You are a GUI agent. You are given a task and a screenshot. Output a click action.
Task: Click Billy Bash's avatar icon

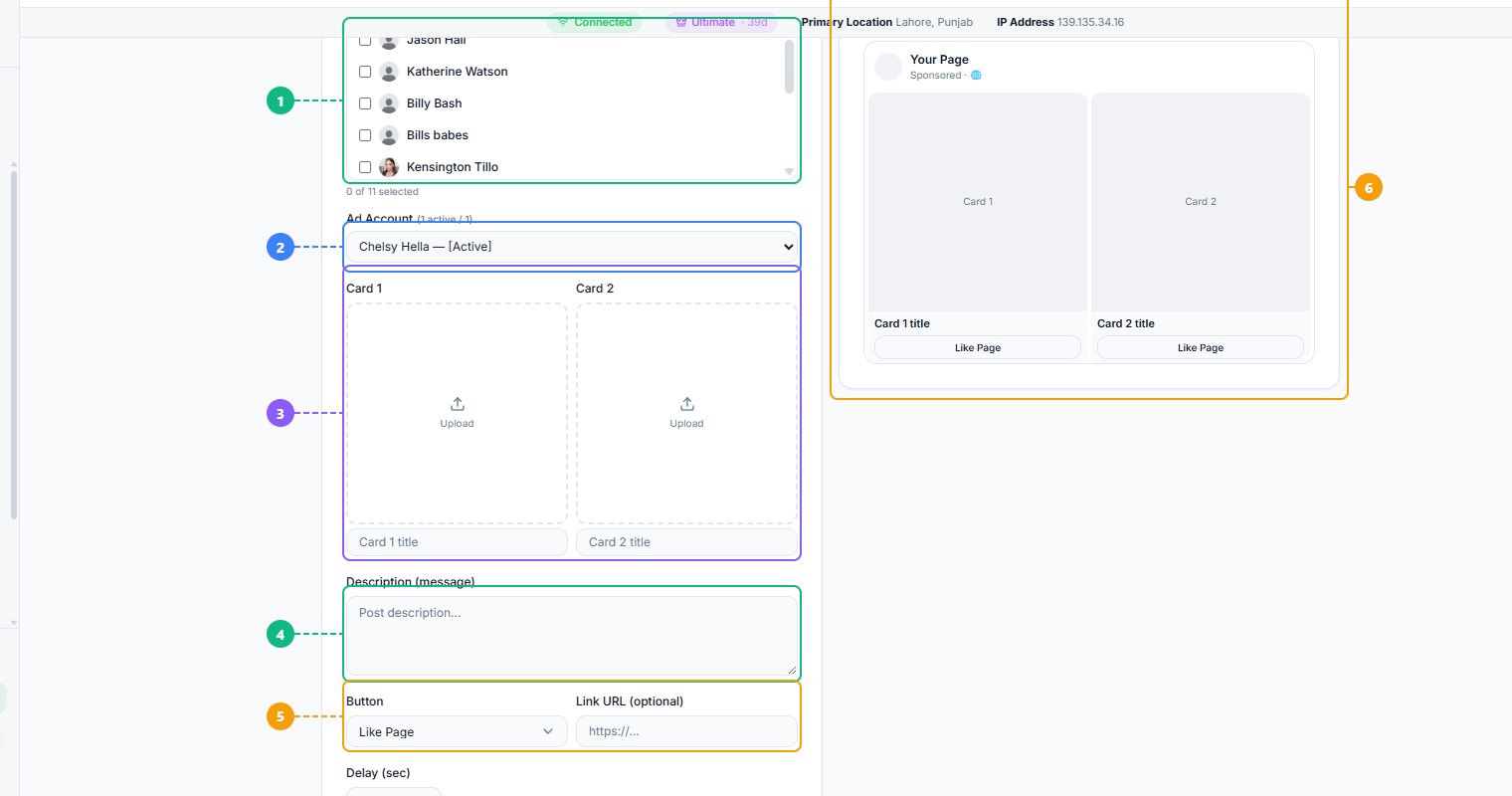pos(389,103)
